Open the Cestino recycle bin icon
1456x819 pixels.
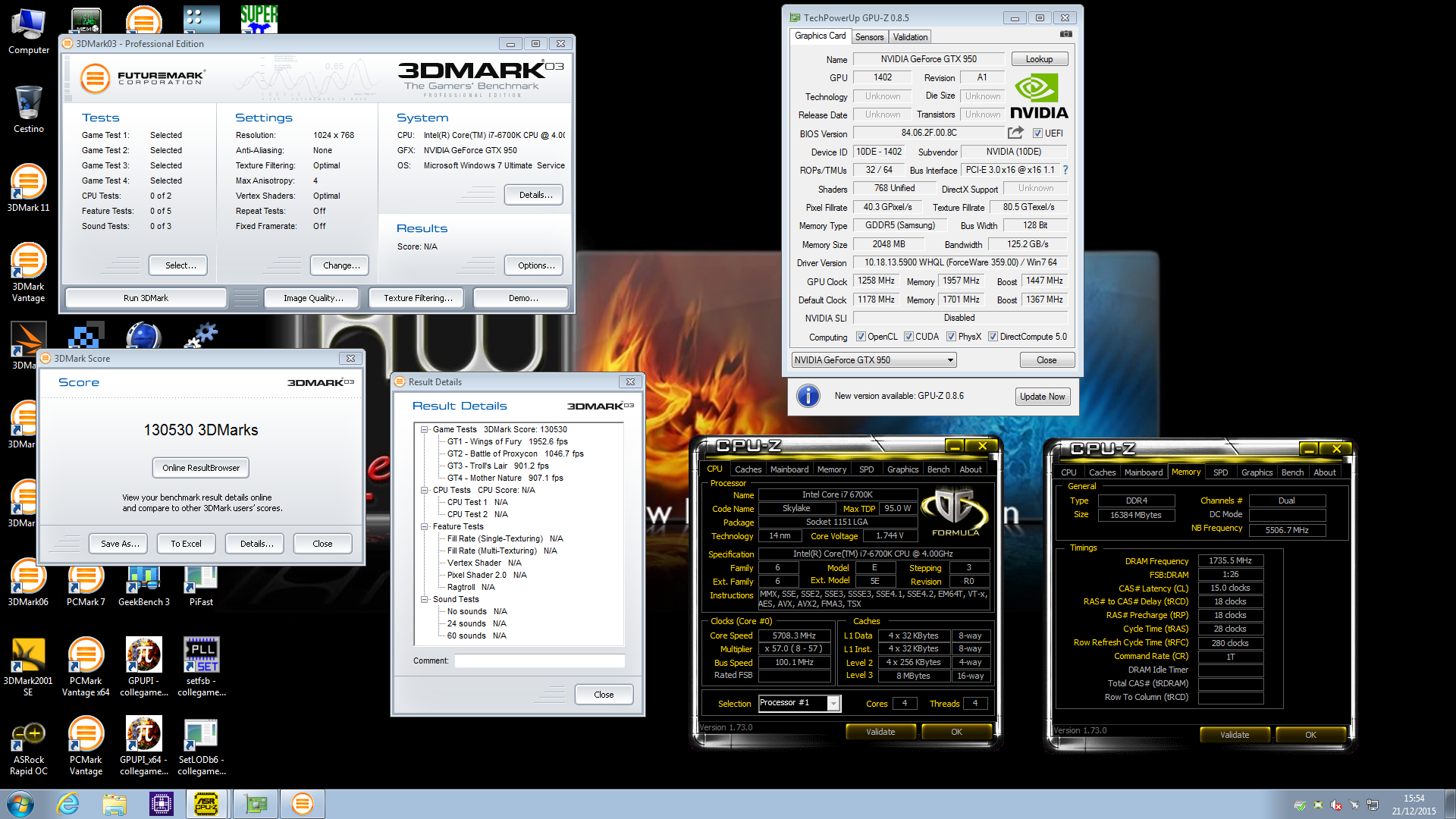[x=29, y=109]
